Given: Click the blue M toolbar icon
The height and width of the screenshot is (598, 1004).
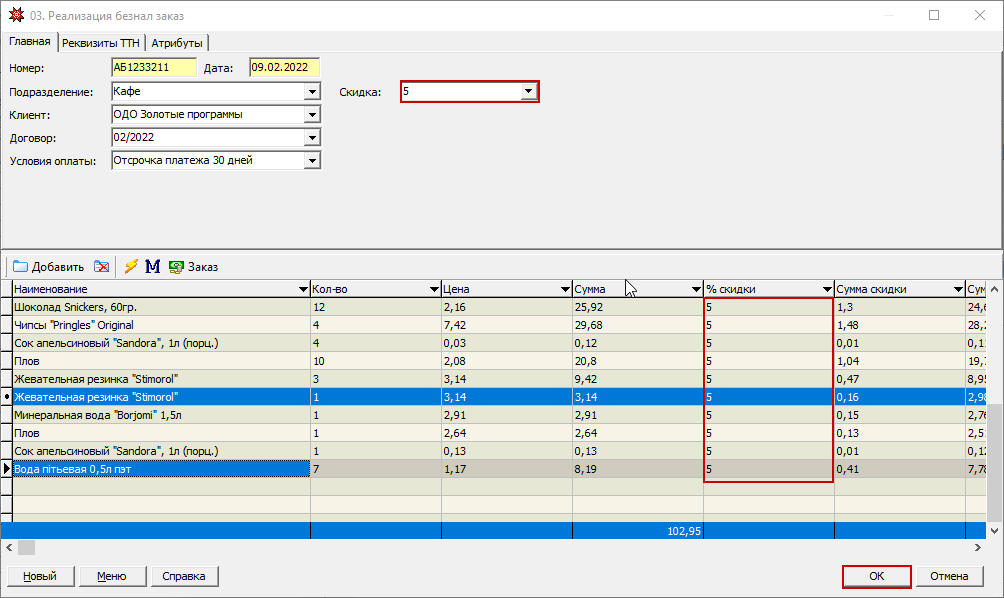Looking at the screenshot, I should (153, 267).
